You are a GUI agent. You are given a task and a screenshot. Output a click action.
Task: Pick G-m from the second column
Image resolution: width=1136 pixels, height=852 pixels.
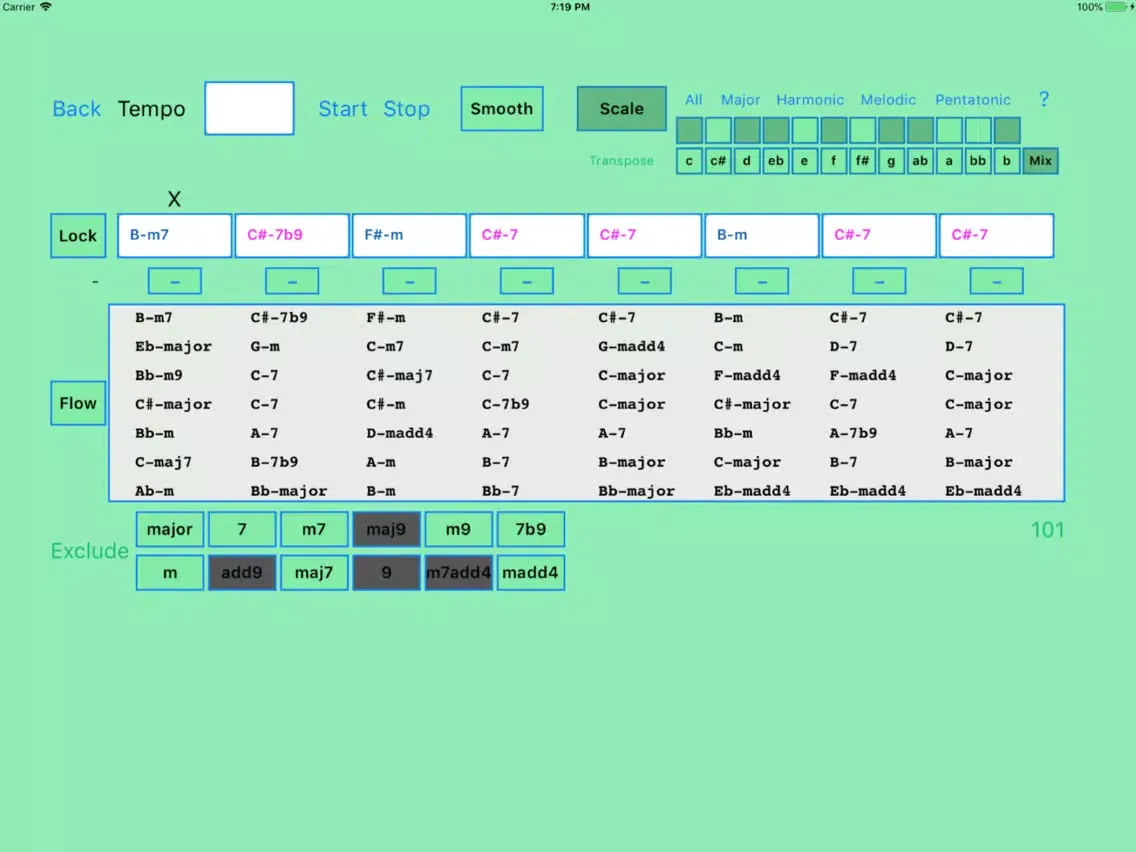tap(265, 346)
